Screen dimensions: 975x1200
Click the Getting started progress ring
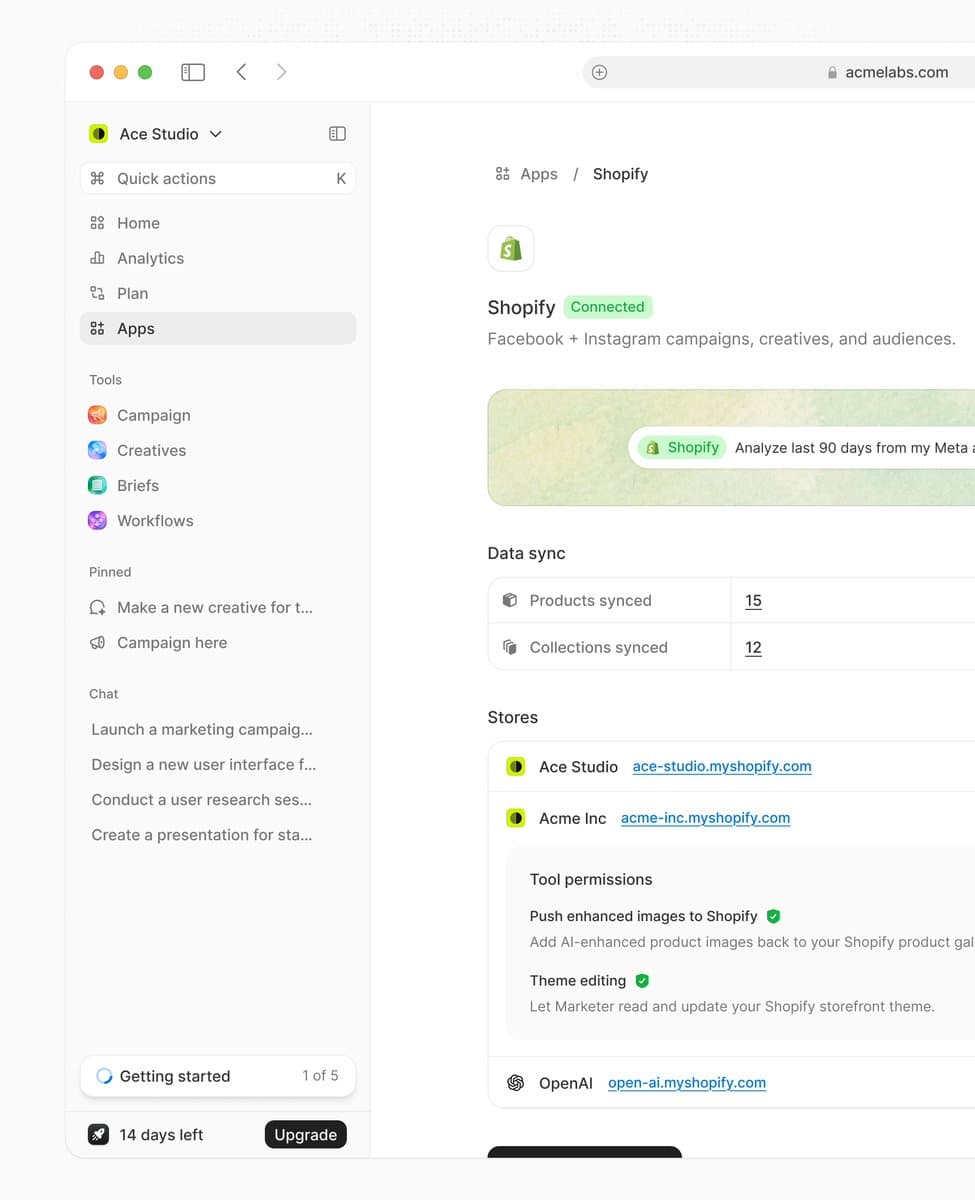click(x=104, y=1076)
